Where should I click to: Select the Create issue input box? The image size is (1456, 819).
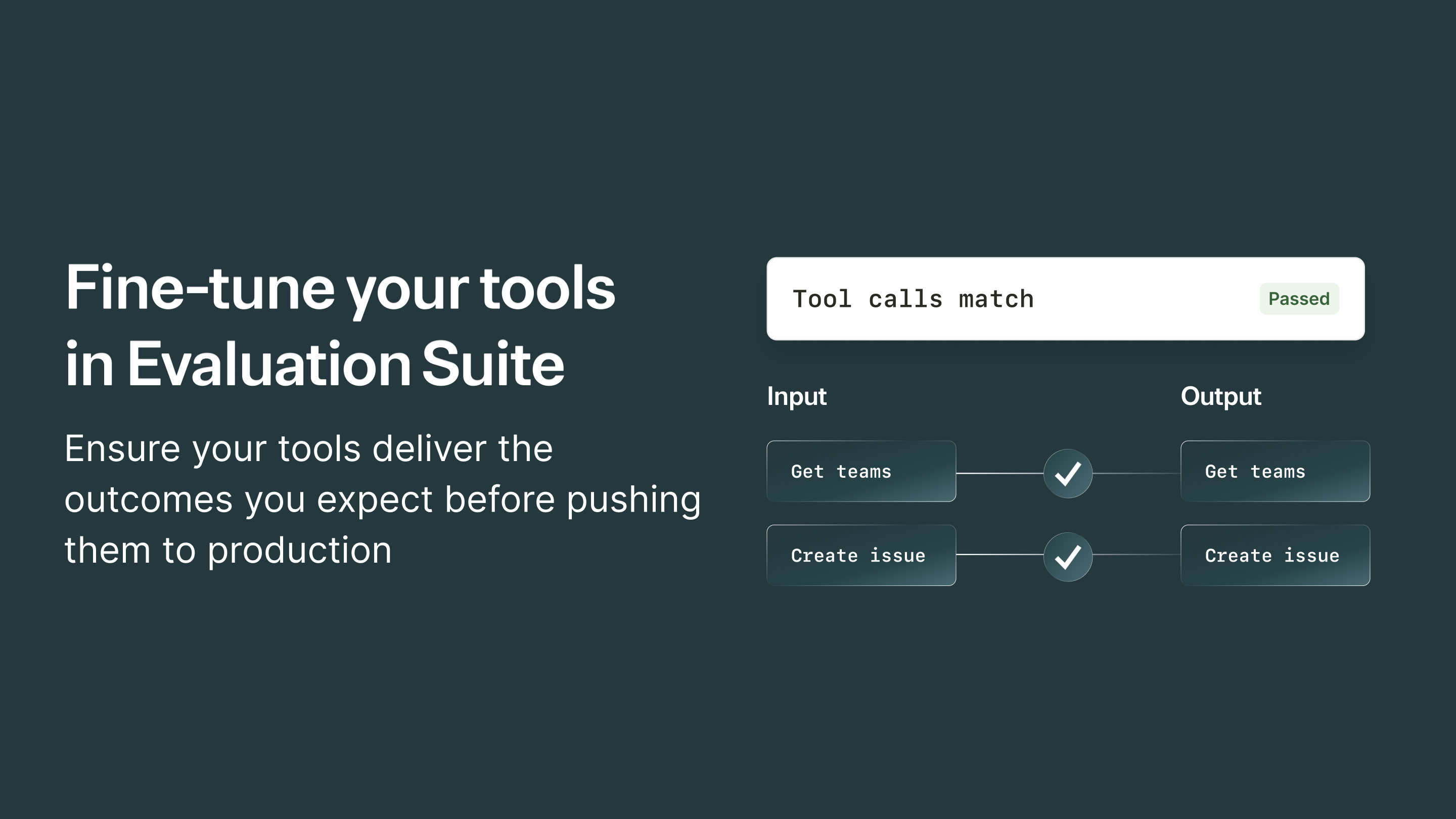point(860,555)
